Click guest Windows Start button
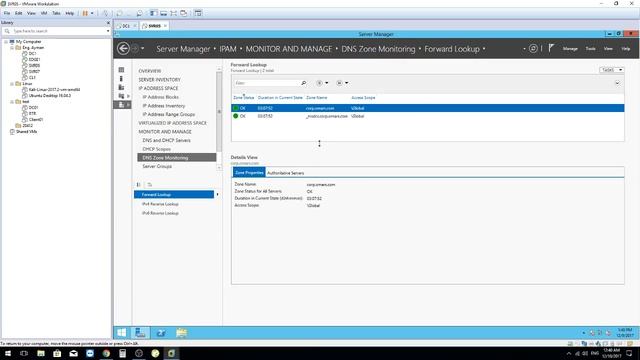Screen dimensions: 640x360 121,333
